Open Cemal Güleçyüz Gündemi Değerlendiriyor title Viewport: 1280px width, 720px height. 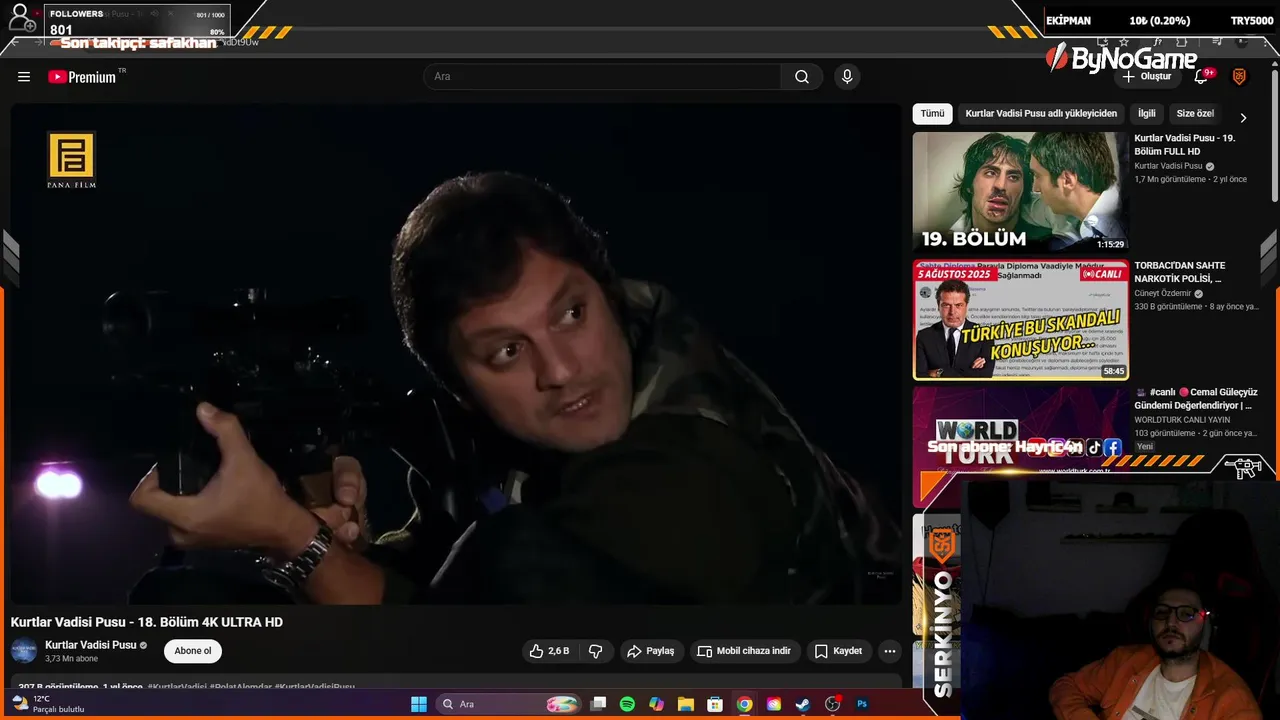[x=1196, y=399]
